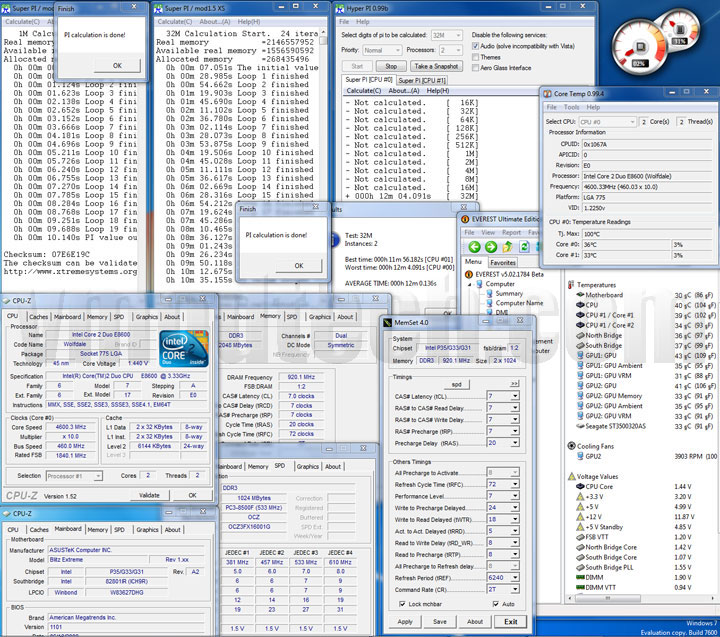Check Aero Glass Interface checkbox
The image size is (720, 637).
(x=475, y=68)
